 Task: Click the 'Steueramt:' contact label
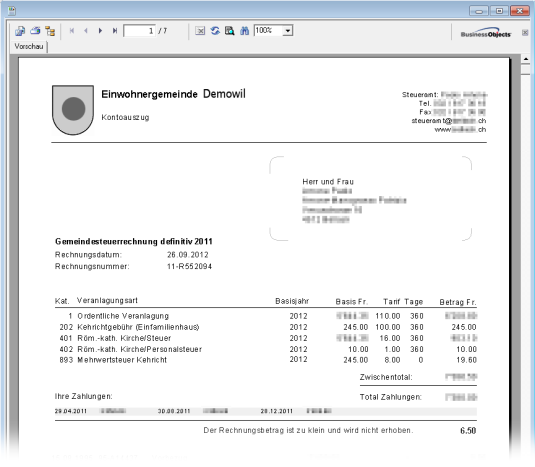point(420,95)
